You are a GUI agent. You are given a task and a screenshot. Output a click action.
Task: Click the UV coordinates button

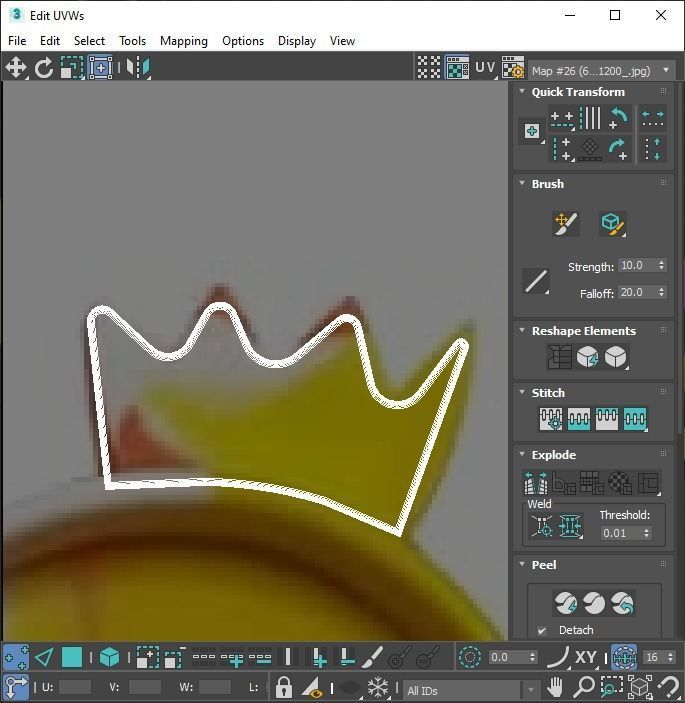[485, 68]
